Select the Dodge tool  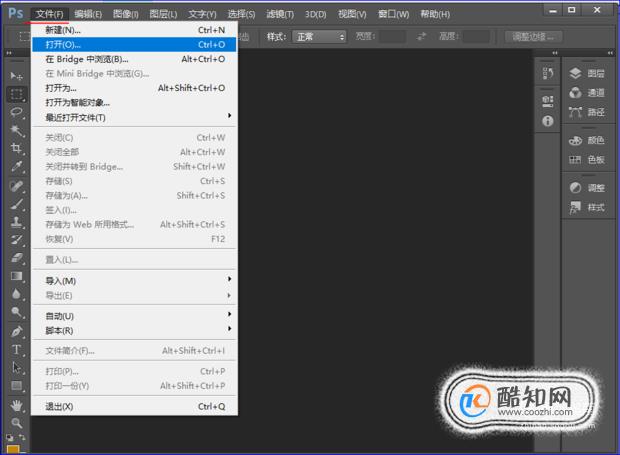[16, 312]
